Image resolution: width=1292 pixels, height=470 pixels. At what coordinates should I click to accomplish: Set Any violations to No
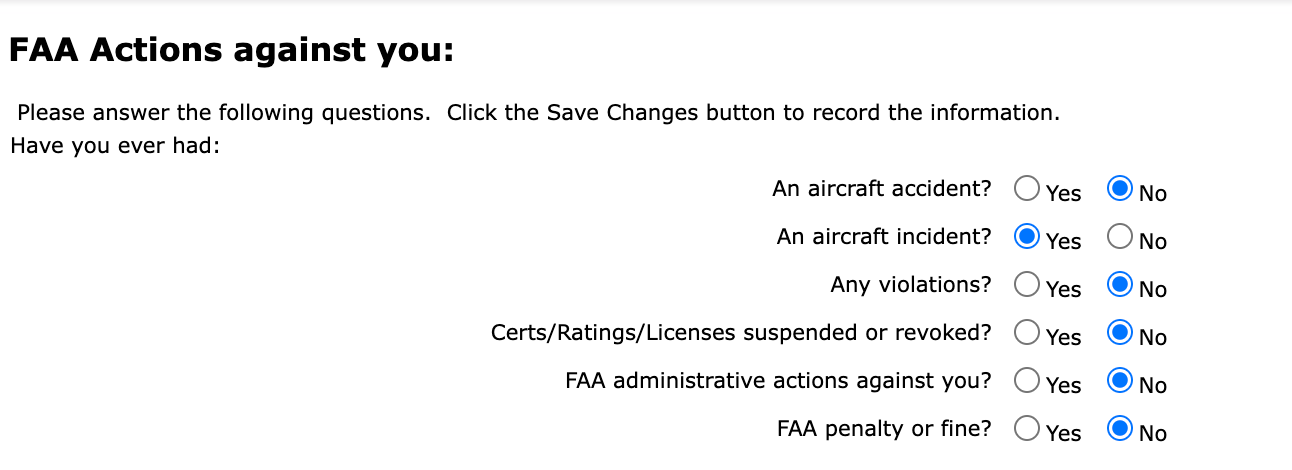[1120, 285]
